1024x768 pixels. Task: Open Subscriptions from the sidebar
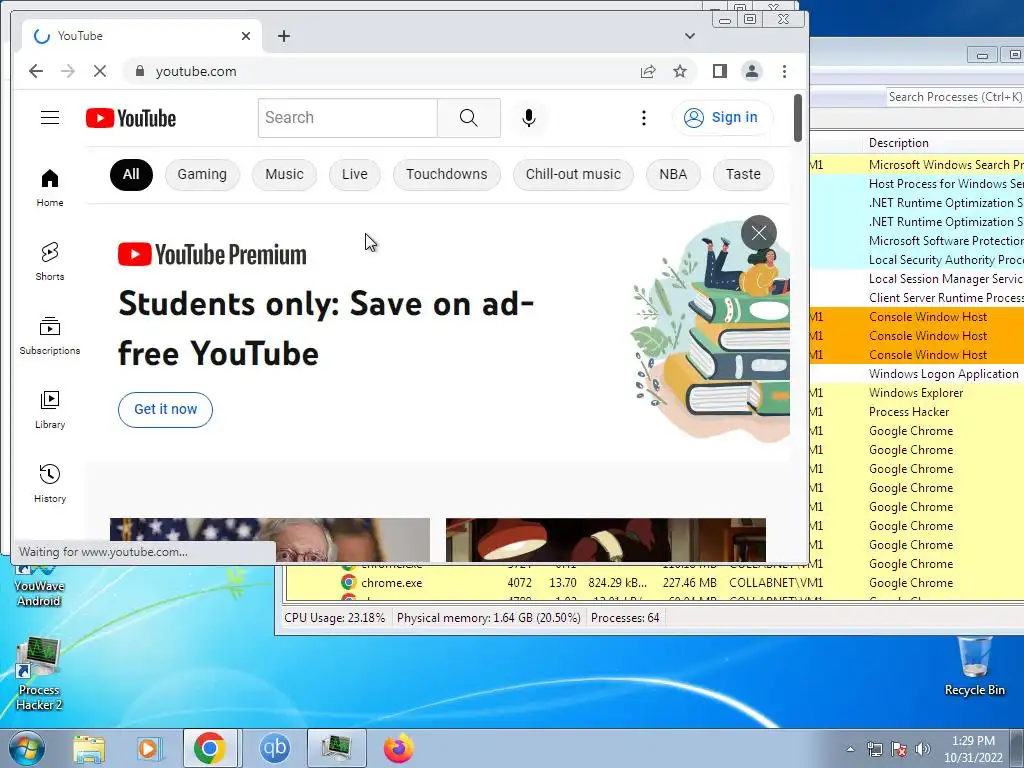coord(50,336)
